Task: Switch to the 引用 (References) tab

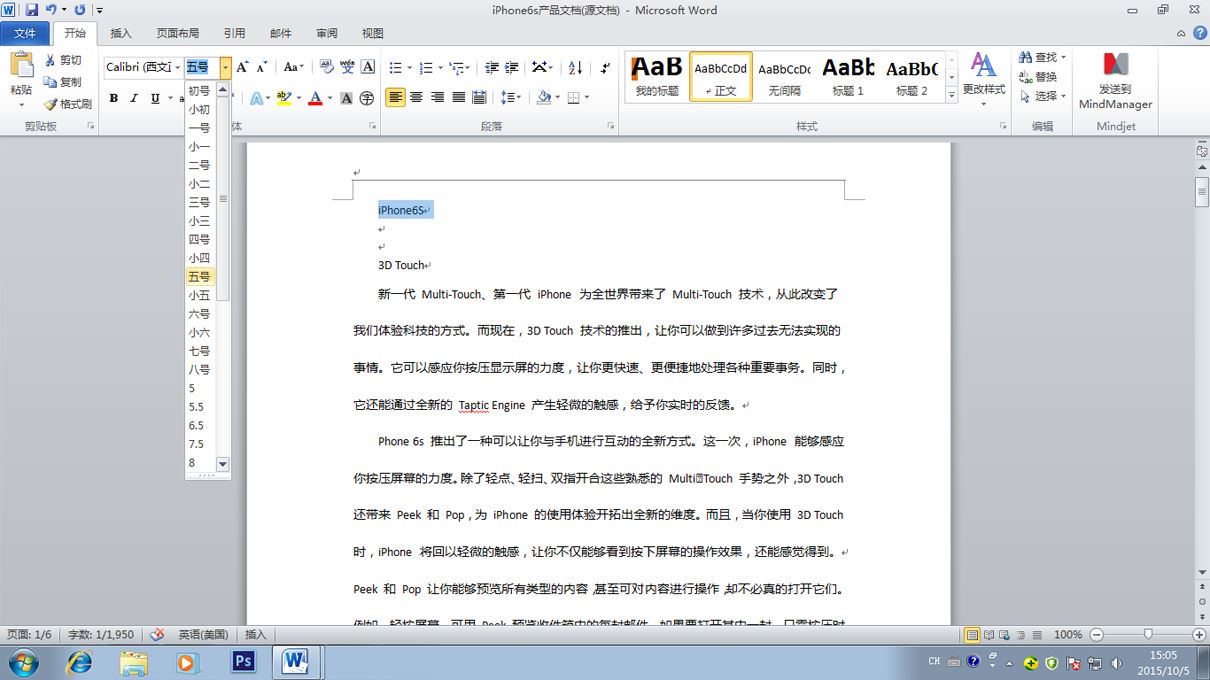Action: [x=234, y=33]
